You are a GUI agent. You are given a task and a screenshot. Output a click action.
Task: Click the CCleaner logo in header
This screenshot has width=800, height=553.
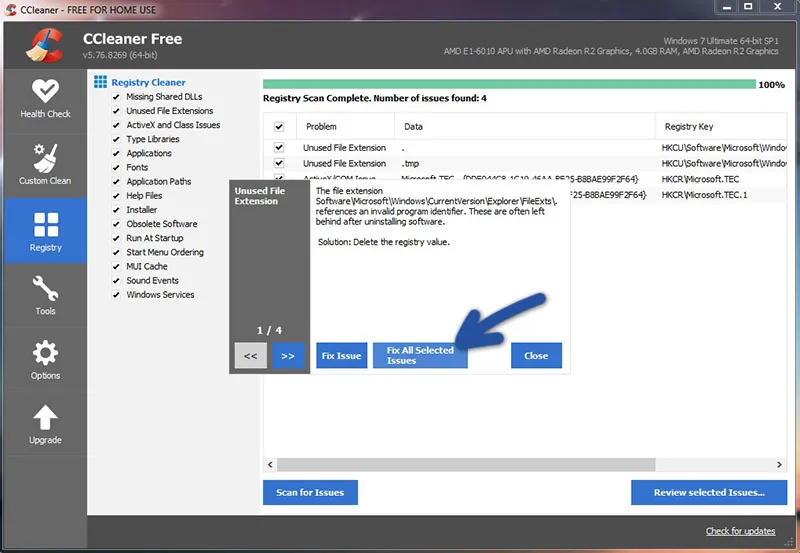45,45
